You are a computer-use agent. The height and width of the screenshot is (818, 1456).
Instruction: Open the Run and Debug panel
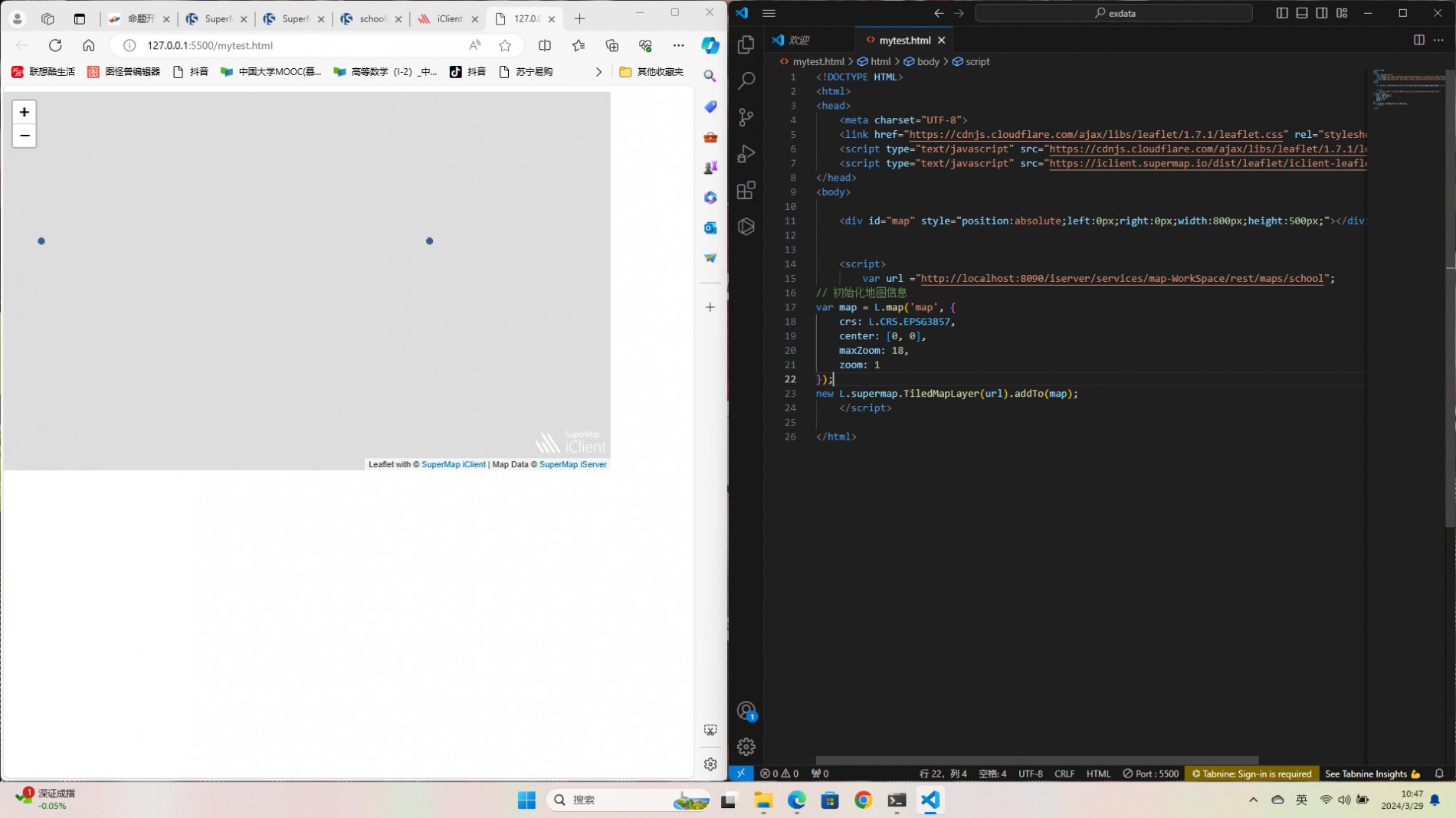click(746, 153)
